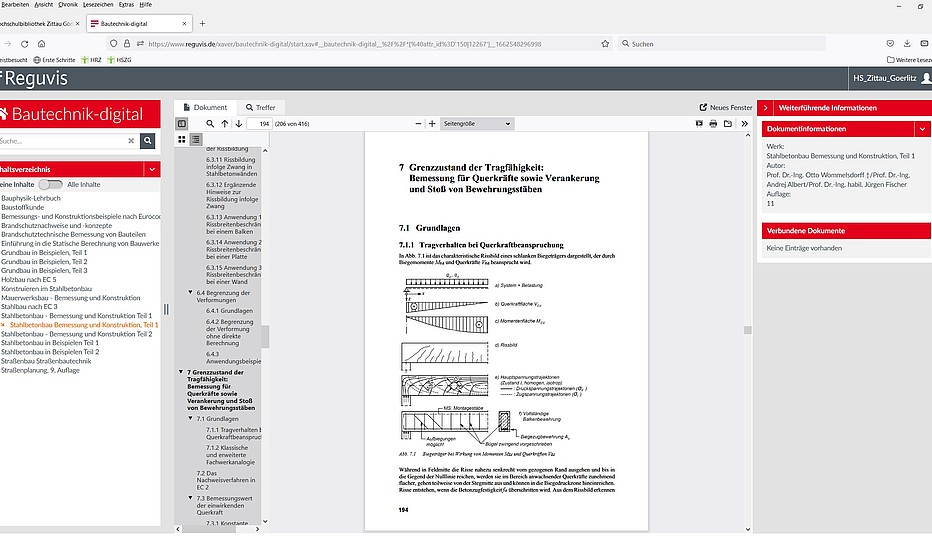
Task: Toggle the PDF sidebar panel
Action: coord(182,124)
